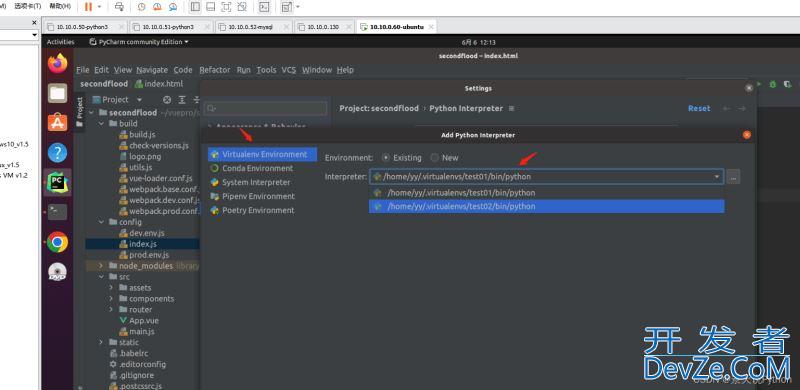Click the locate target icon in Project panel
Screen dimensions: 800x390
(166, 100)
